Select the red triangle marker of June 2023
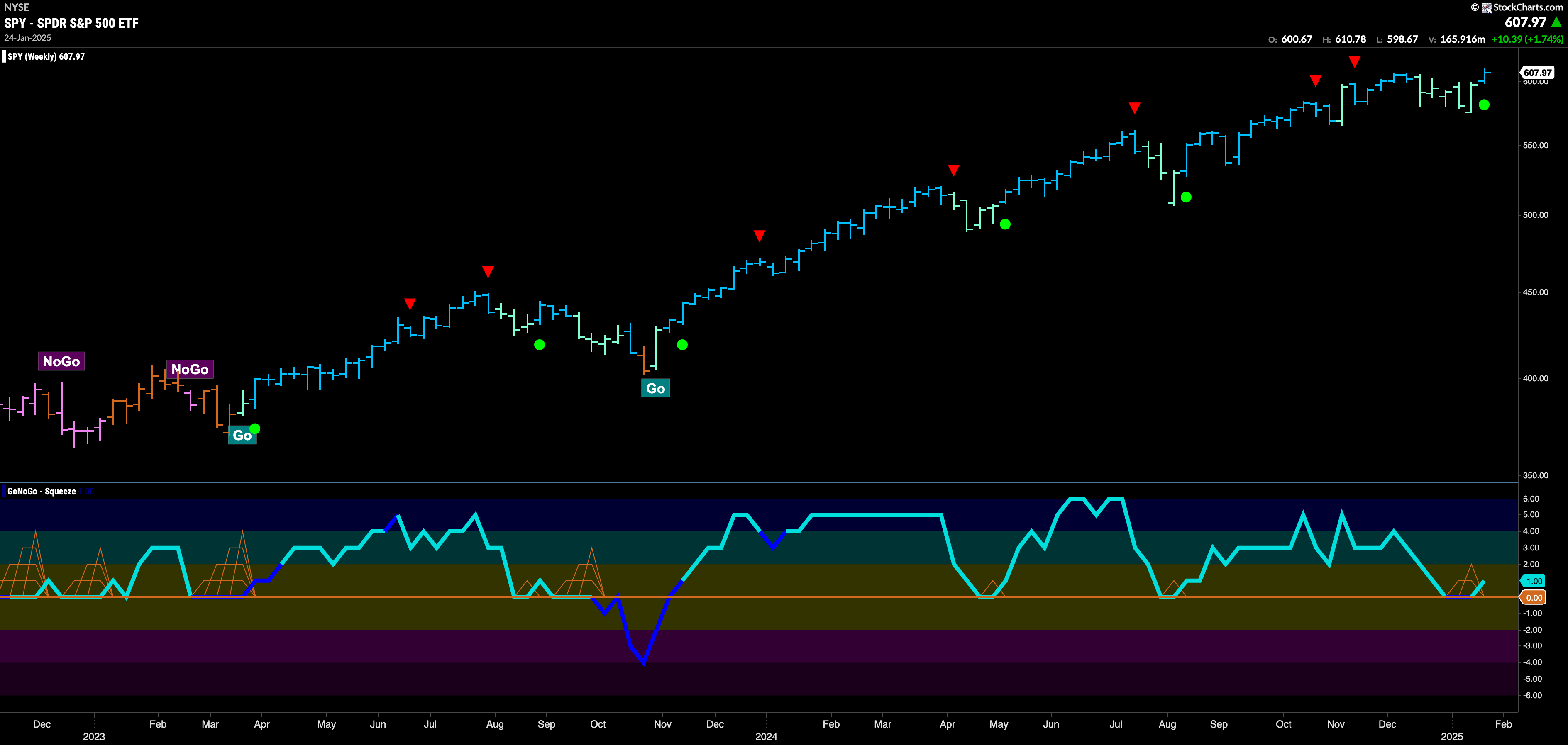The height and width of the screenshot is (745, 1568). pyautogui.click(x=410, y=304)
